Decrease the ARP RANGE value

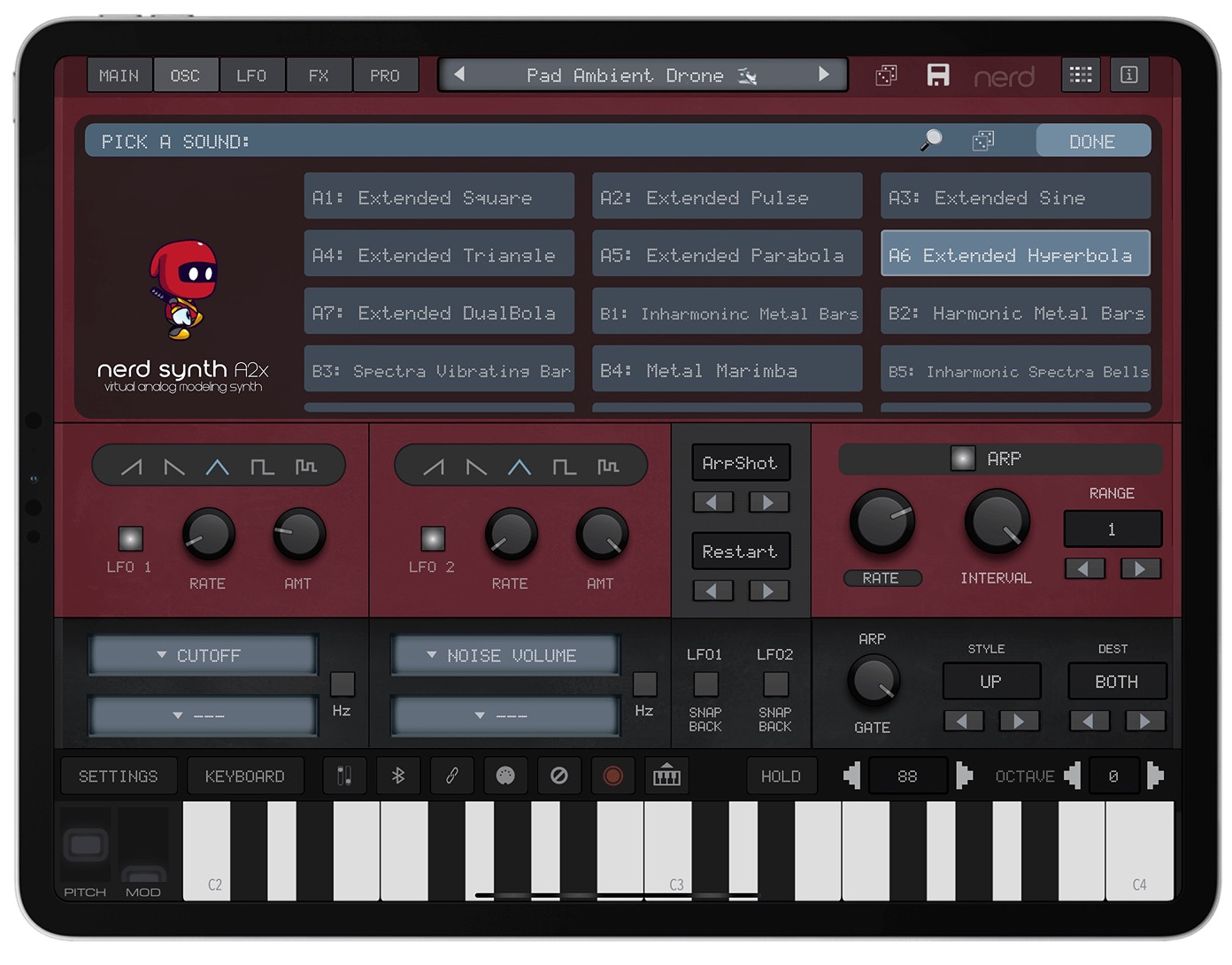(1084, 568)
